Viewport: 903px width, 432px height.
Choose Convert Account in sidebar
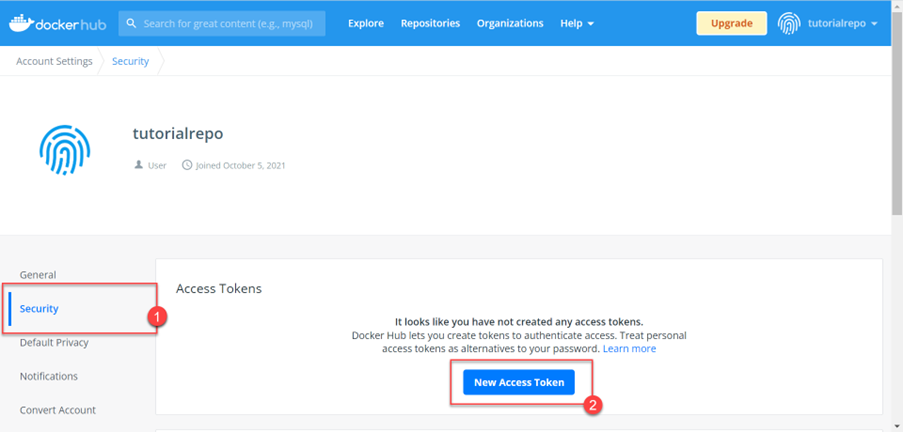pyautogui.click(x=58, y=410)
